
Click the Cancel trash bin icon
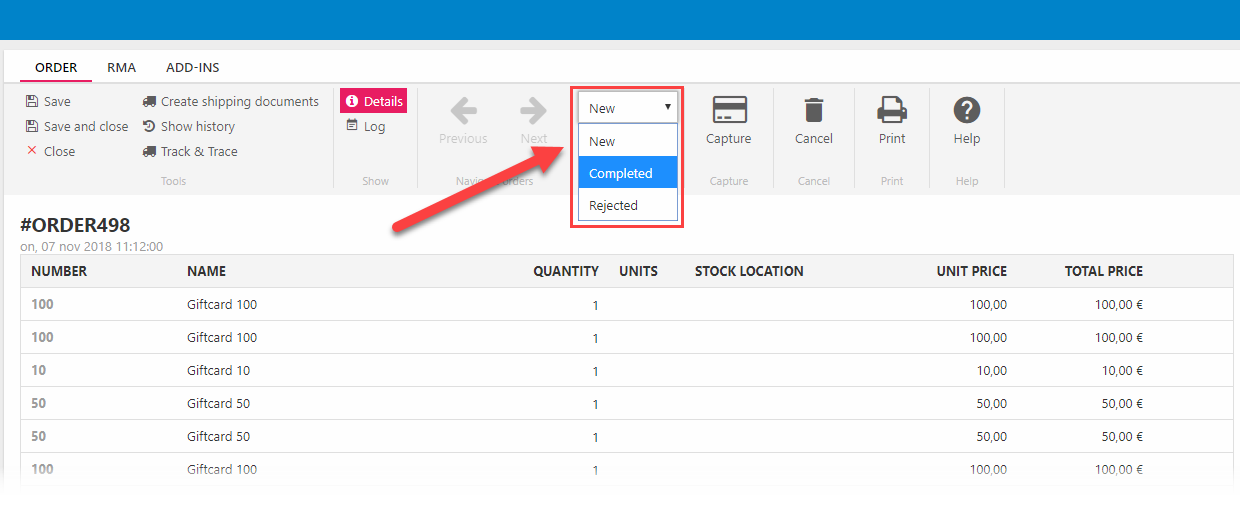pyautogui.click(x=814, y=110)
